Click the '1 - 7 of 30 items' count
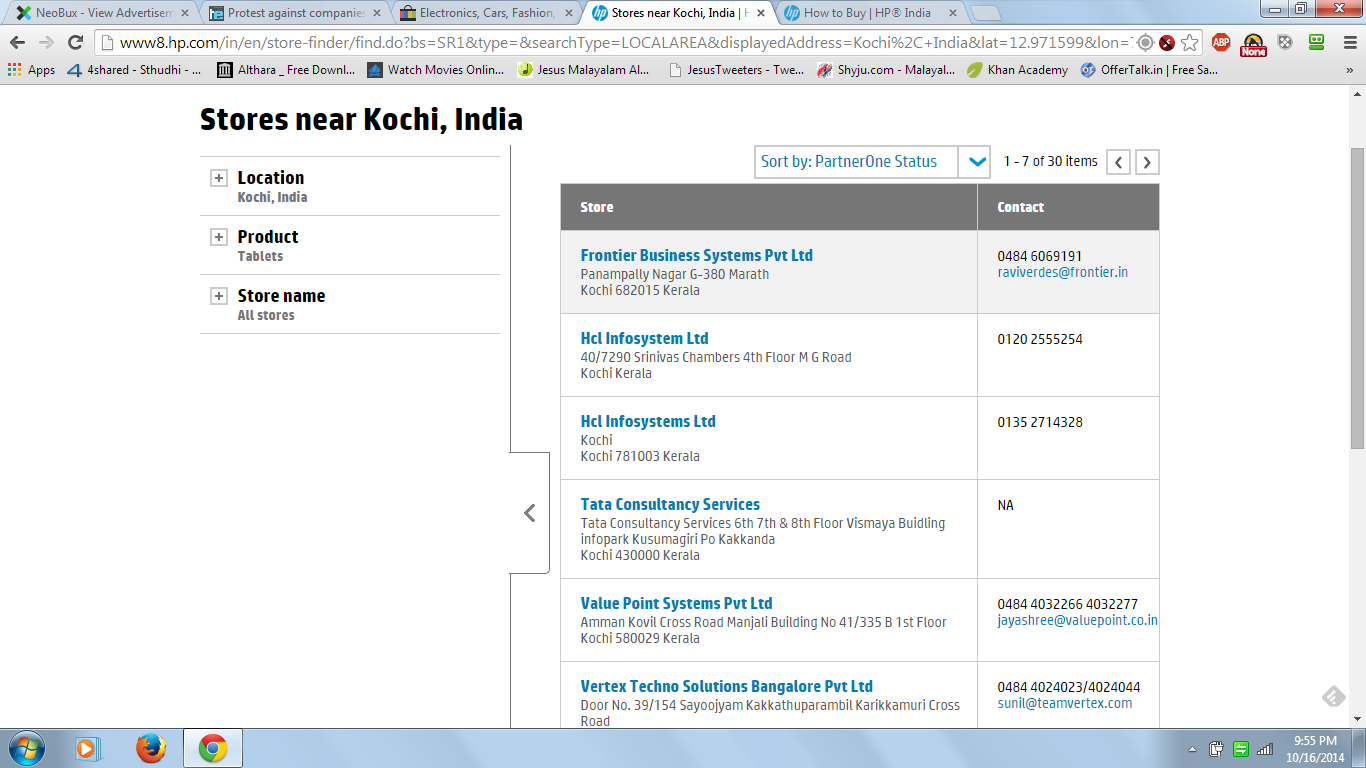 [1050, 161]
